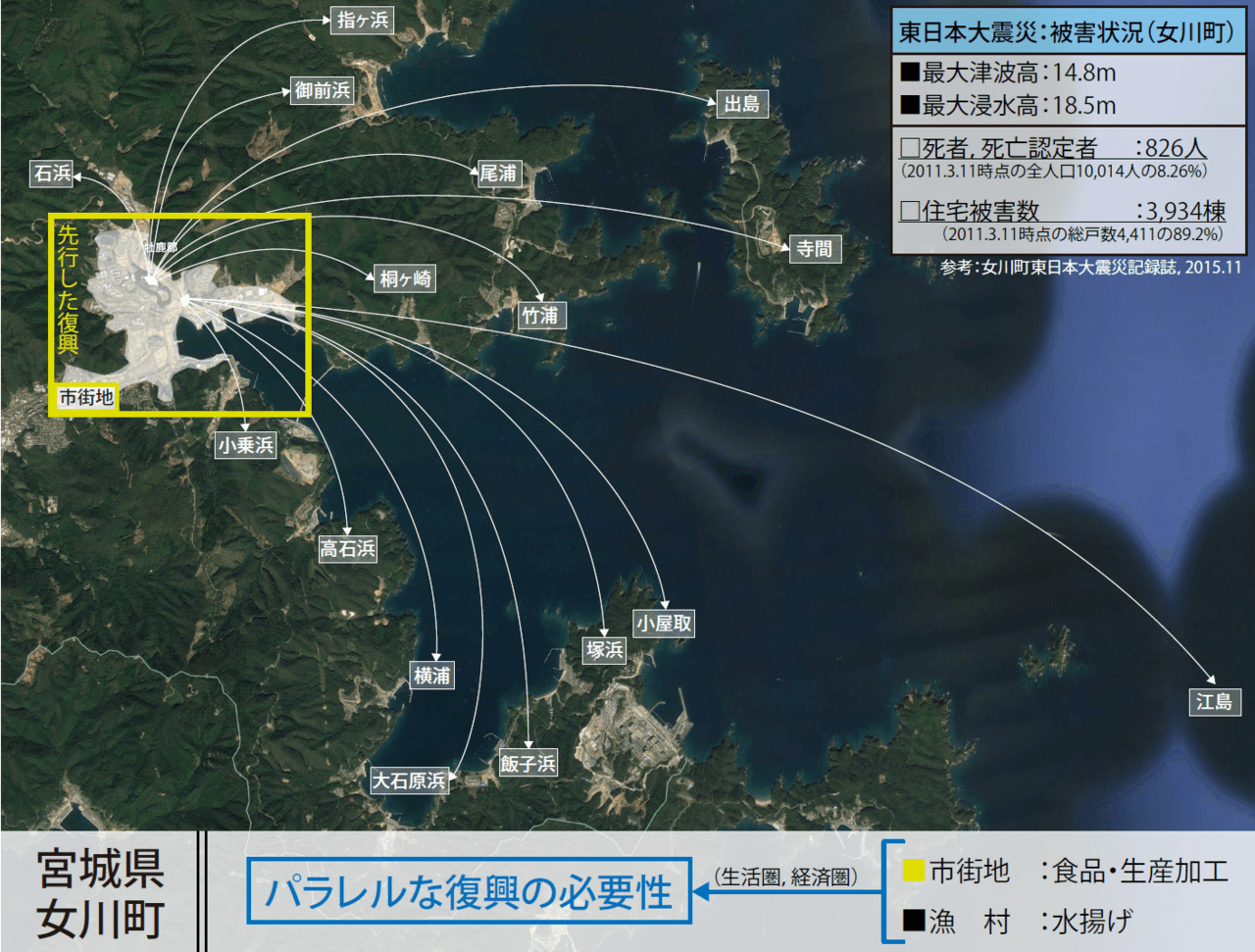Image resolution: width=1255 pixels, height=952 pixels.
Task: Click the blue arrow pointing to パラレルな復興の必要性
Action: 702,891
